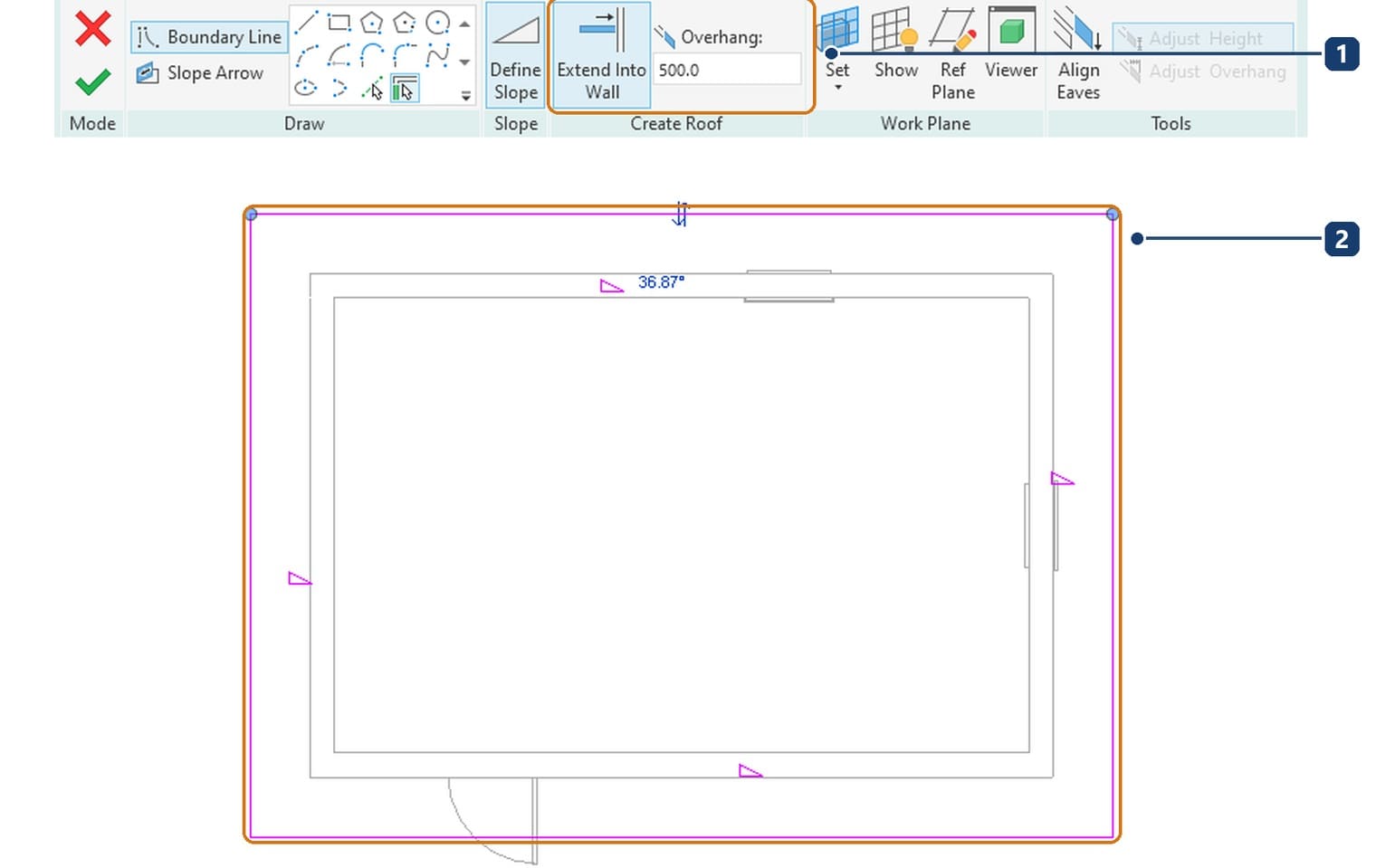Click the Adjust Height button
This screenshot has width=1376, height=868.
(1202, 38)
